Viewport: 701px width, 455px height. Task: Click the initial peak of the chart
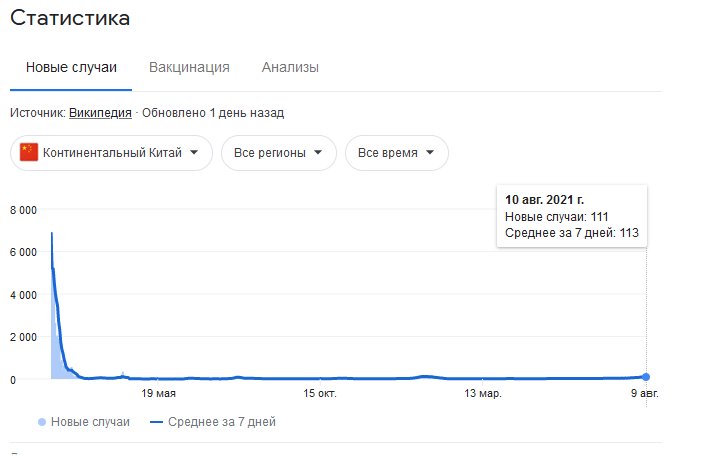click(x=51, y=234)
